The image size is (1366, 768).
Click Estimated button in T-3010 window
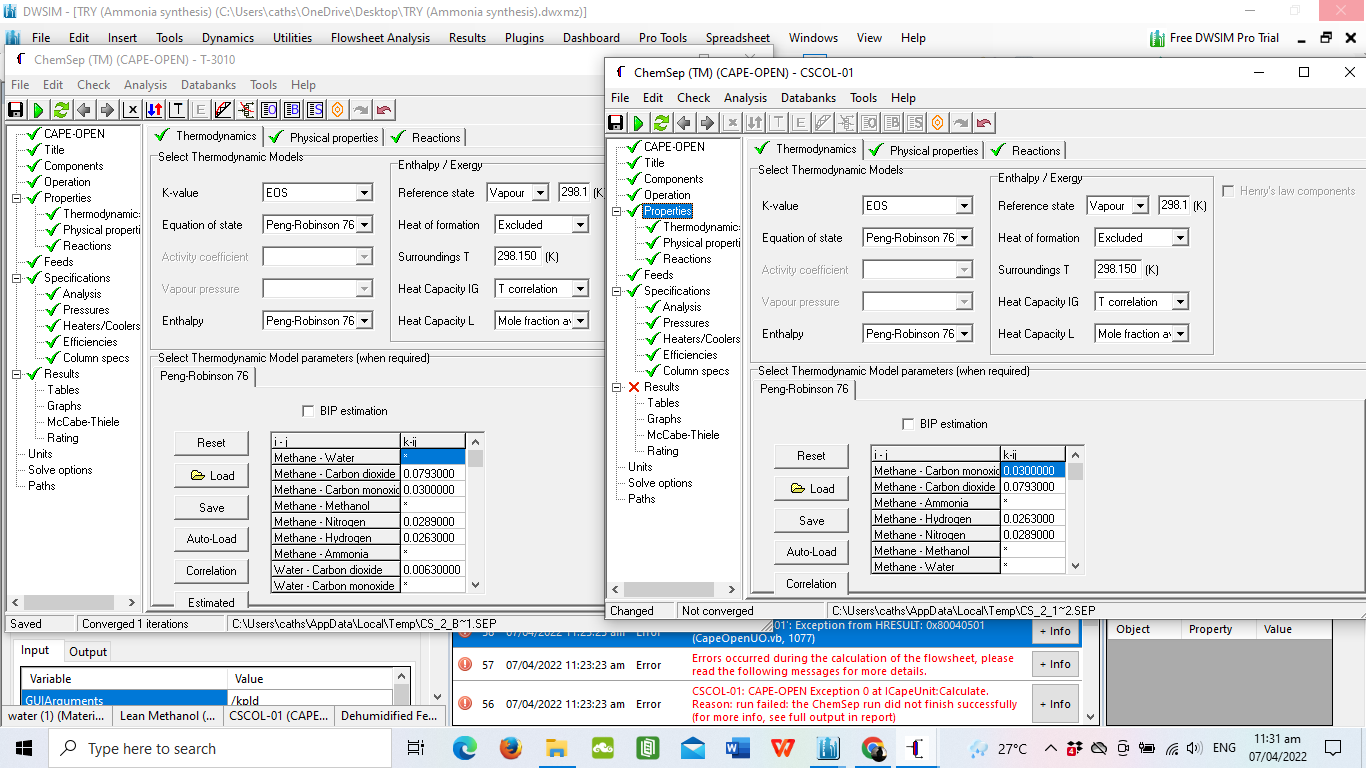[x=211, y=600]
